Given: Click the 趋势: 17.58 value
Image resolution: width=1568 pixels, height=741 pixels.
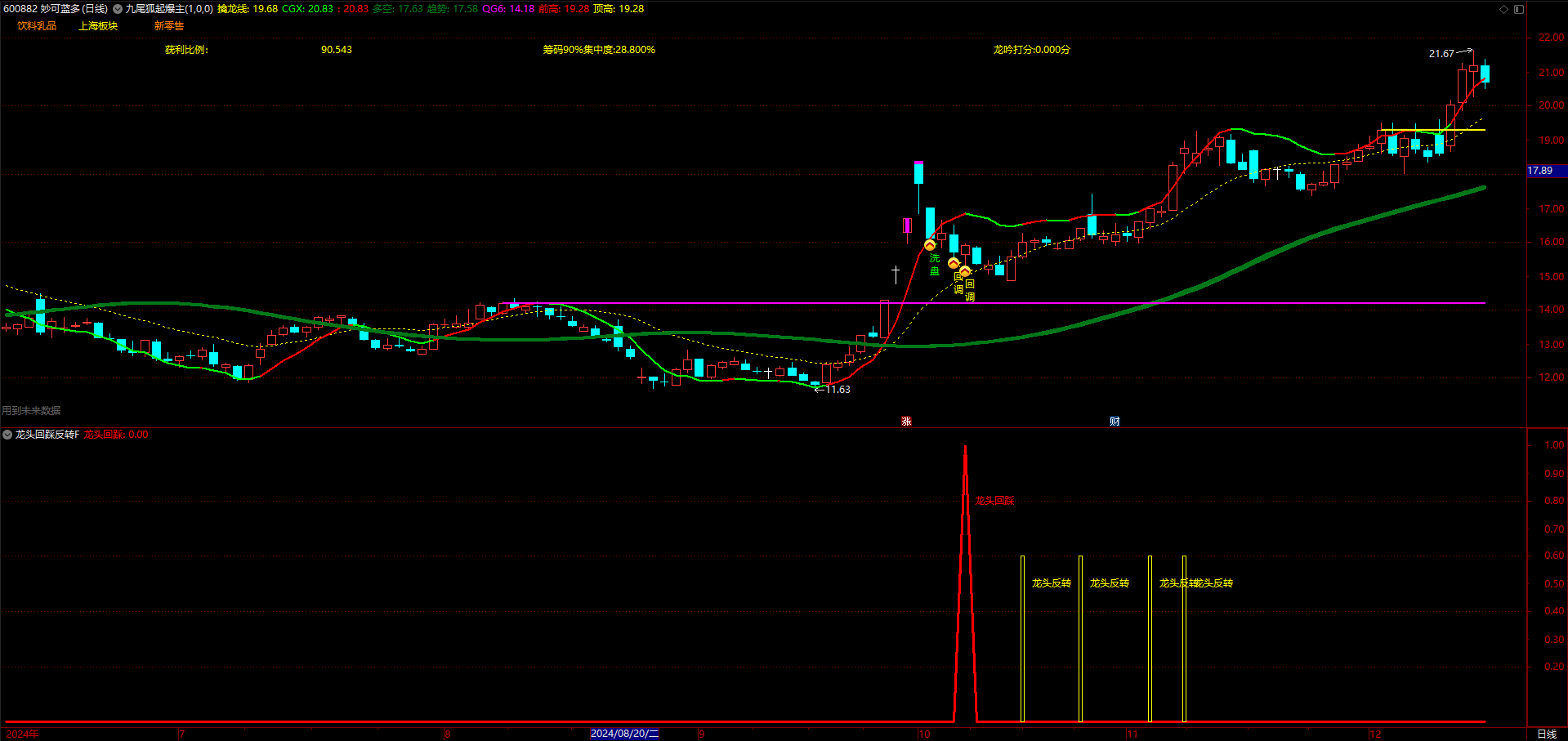Looking at the screenshot, I should (x=453, y=9).
